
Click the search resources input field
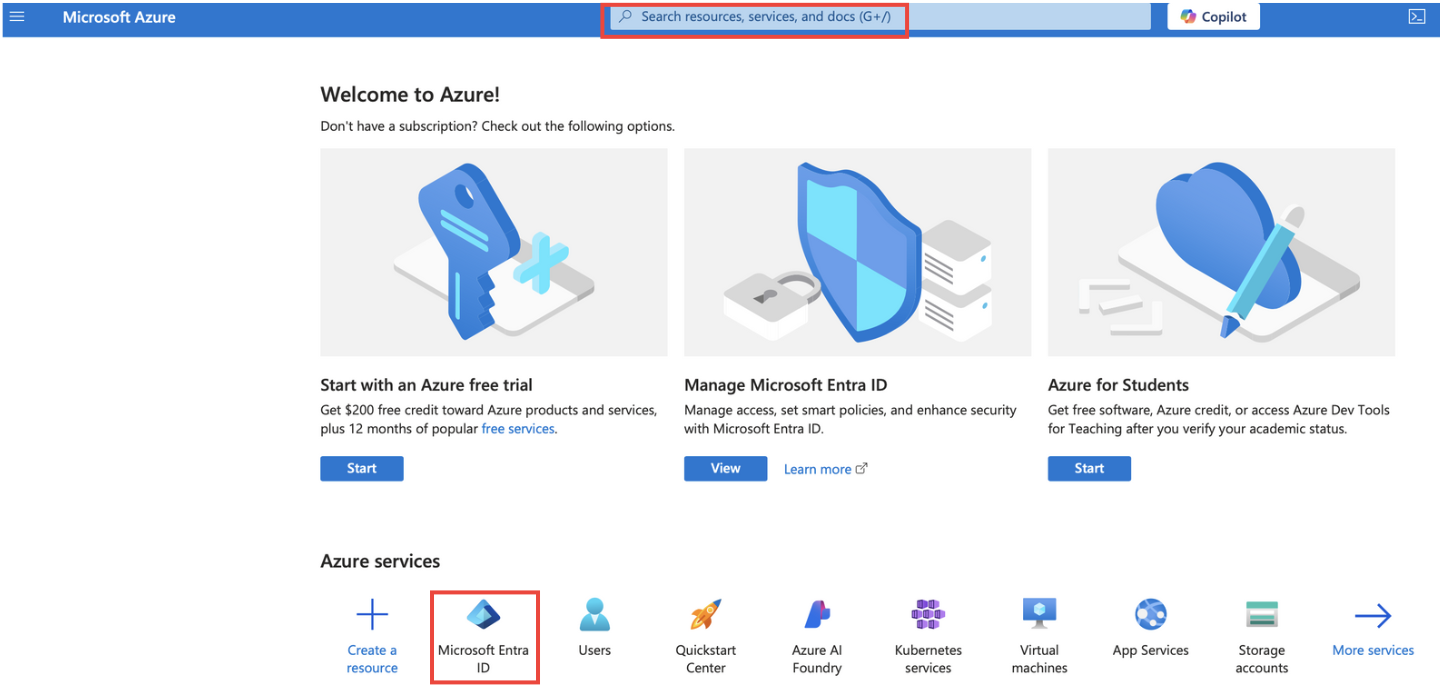[755, 16]
